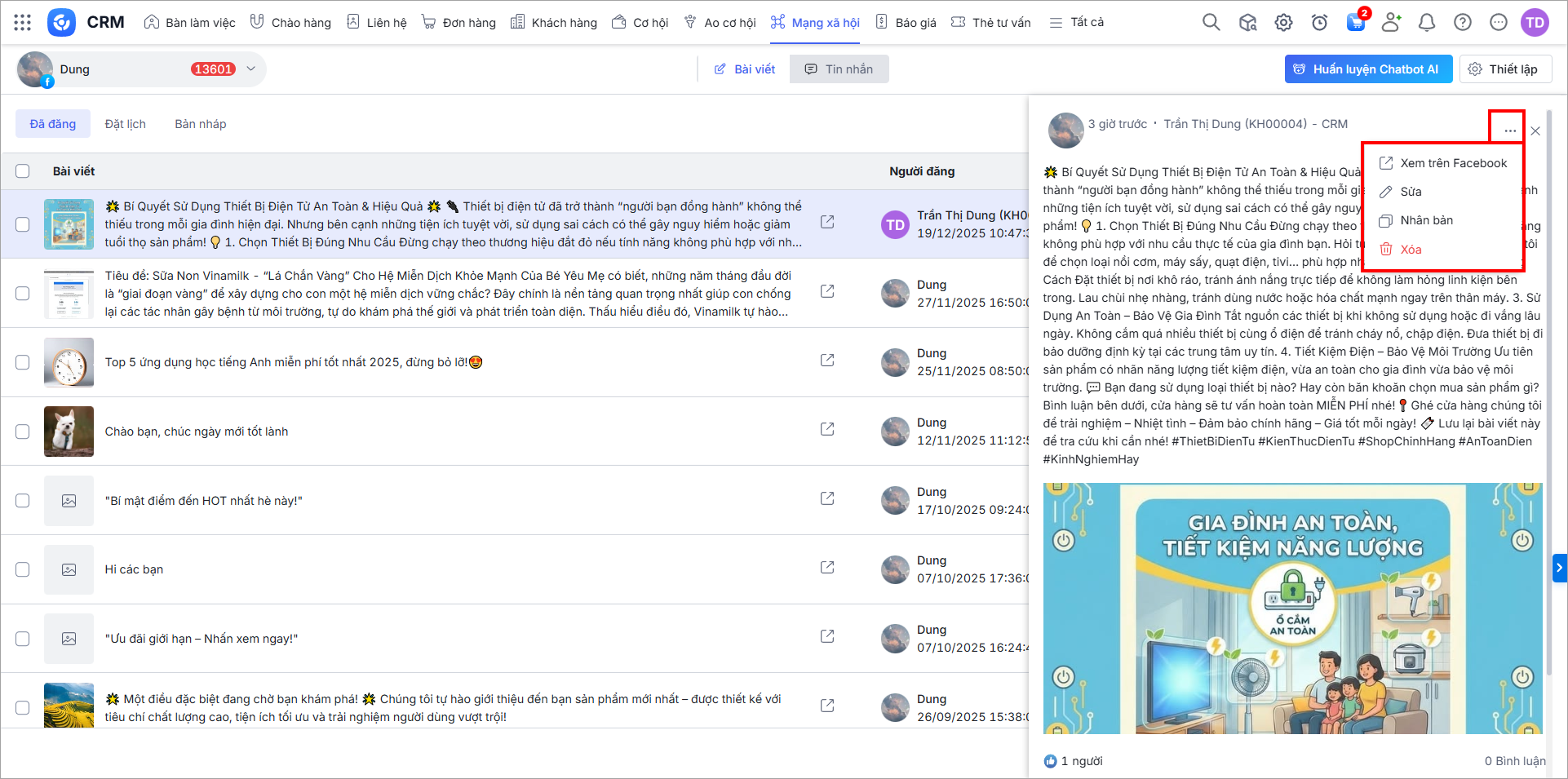The width and height of the screenshot is (1568, 779).
Task: Open the notifications bell icon
Action: [x=1427, y=22]
